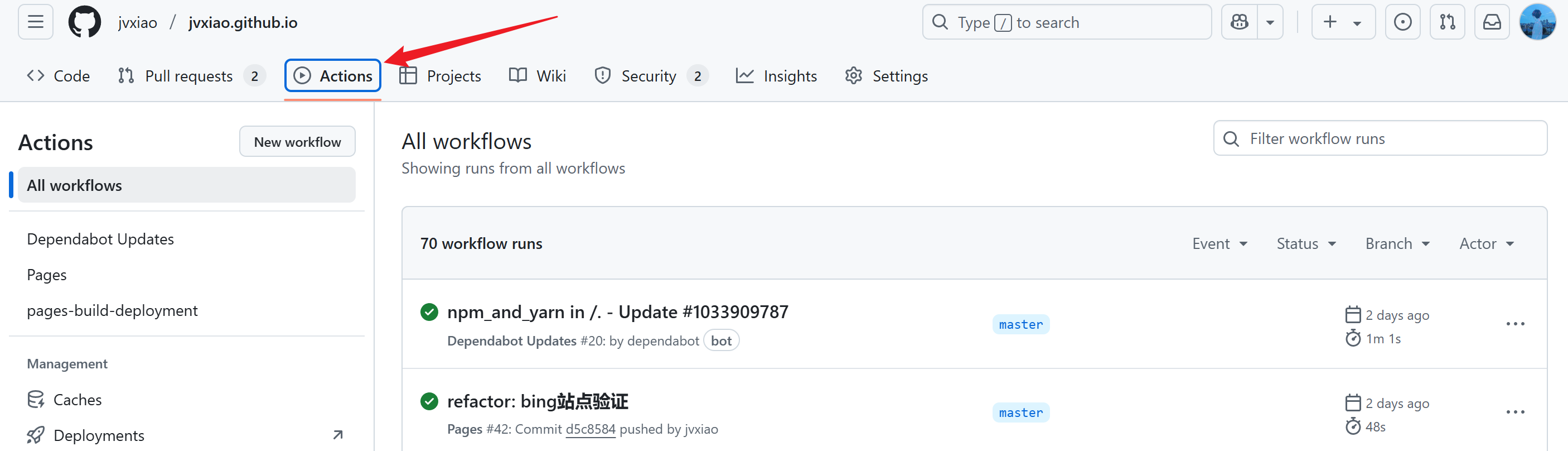Expand the Actor filter dropdown
The image size is (1568, 451).
[1486, 244]
